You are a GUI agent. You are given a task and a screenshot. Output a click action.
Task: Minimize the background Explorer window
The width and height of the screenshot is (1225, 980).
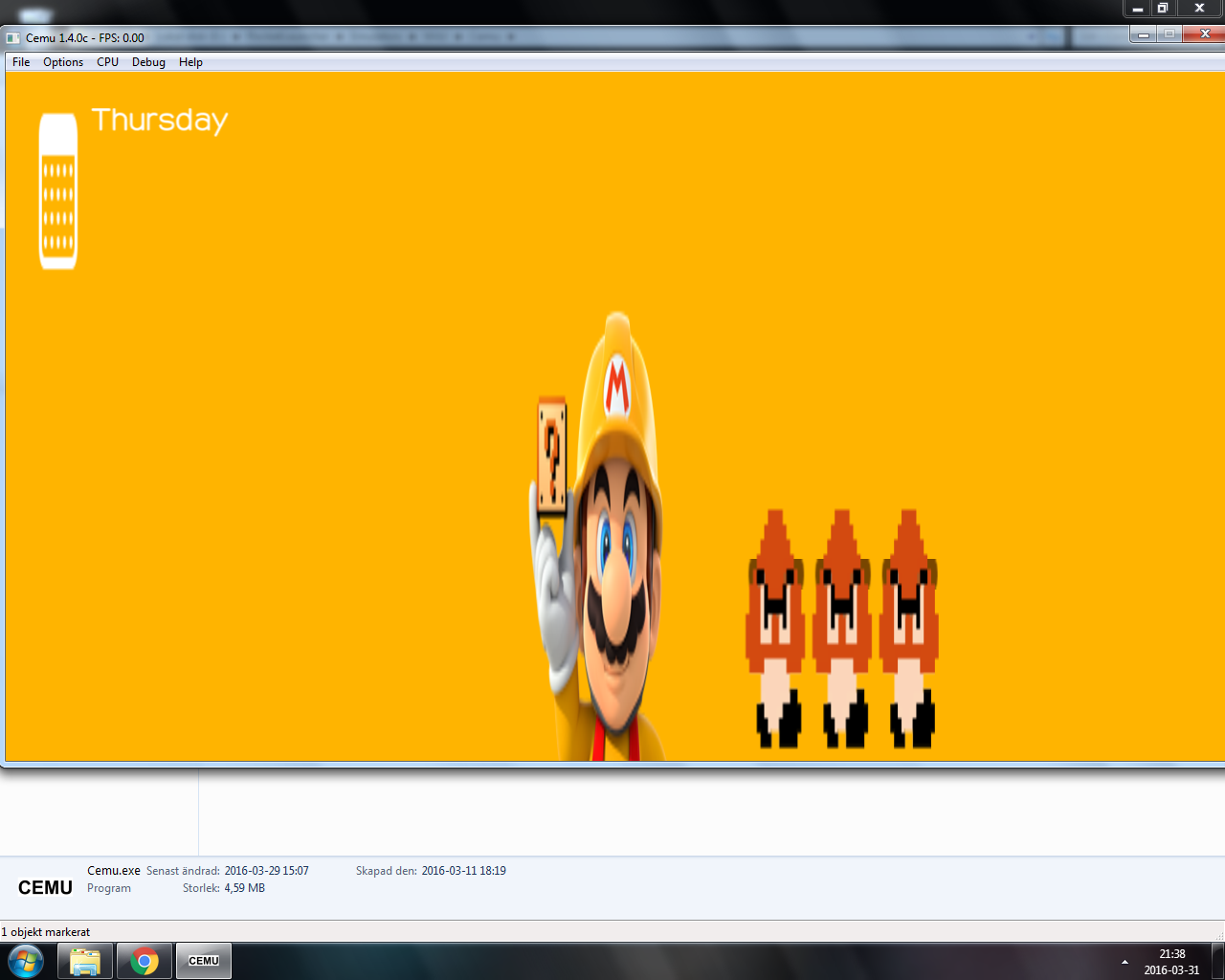(1137, 8)
